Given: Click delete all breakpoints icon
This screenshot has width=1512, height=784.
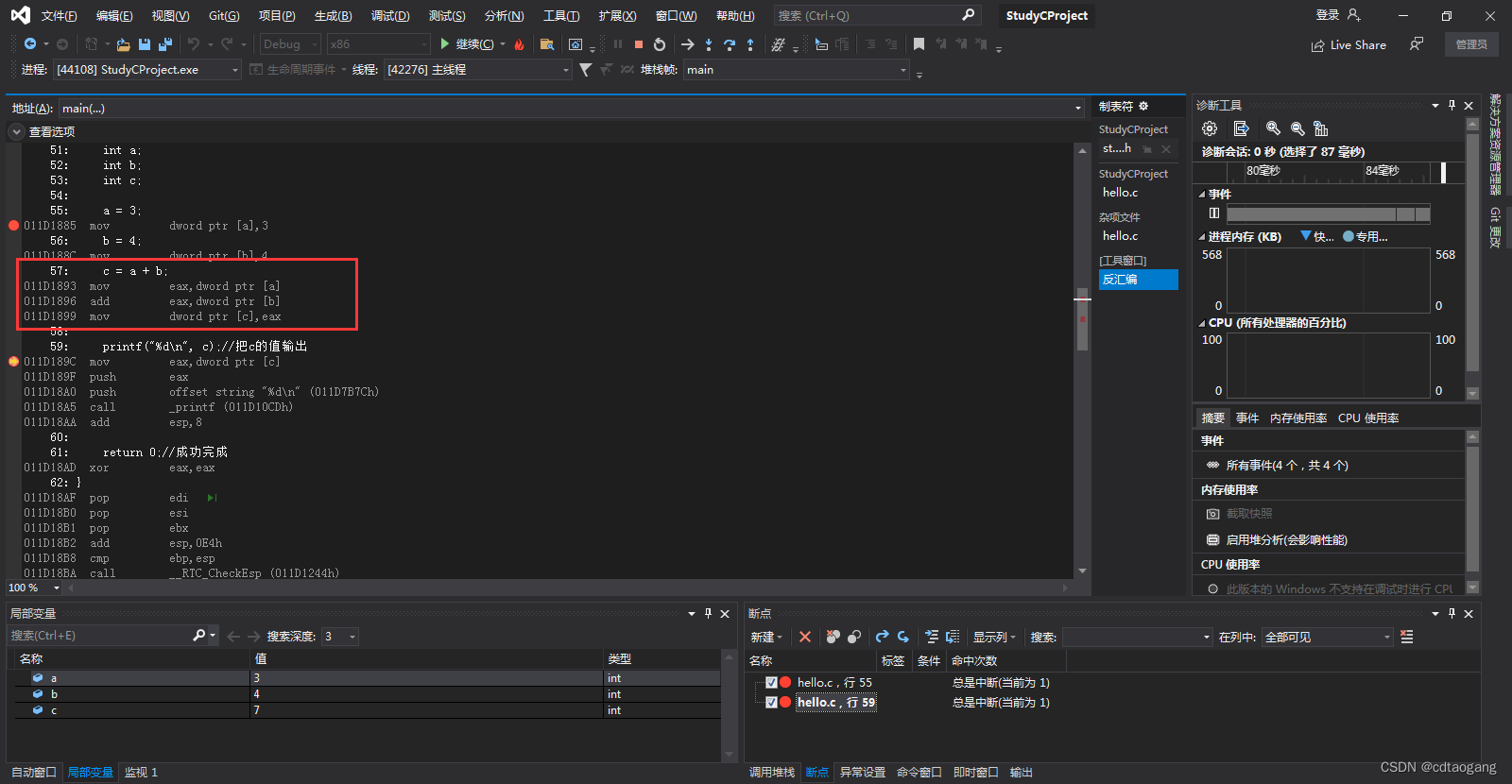Looking at the screenshot, I should pyautogui.click(x=833, y=637).
